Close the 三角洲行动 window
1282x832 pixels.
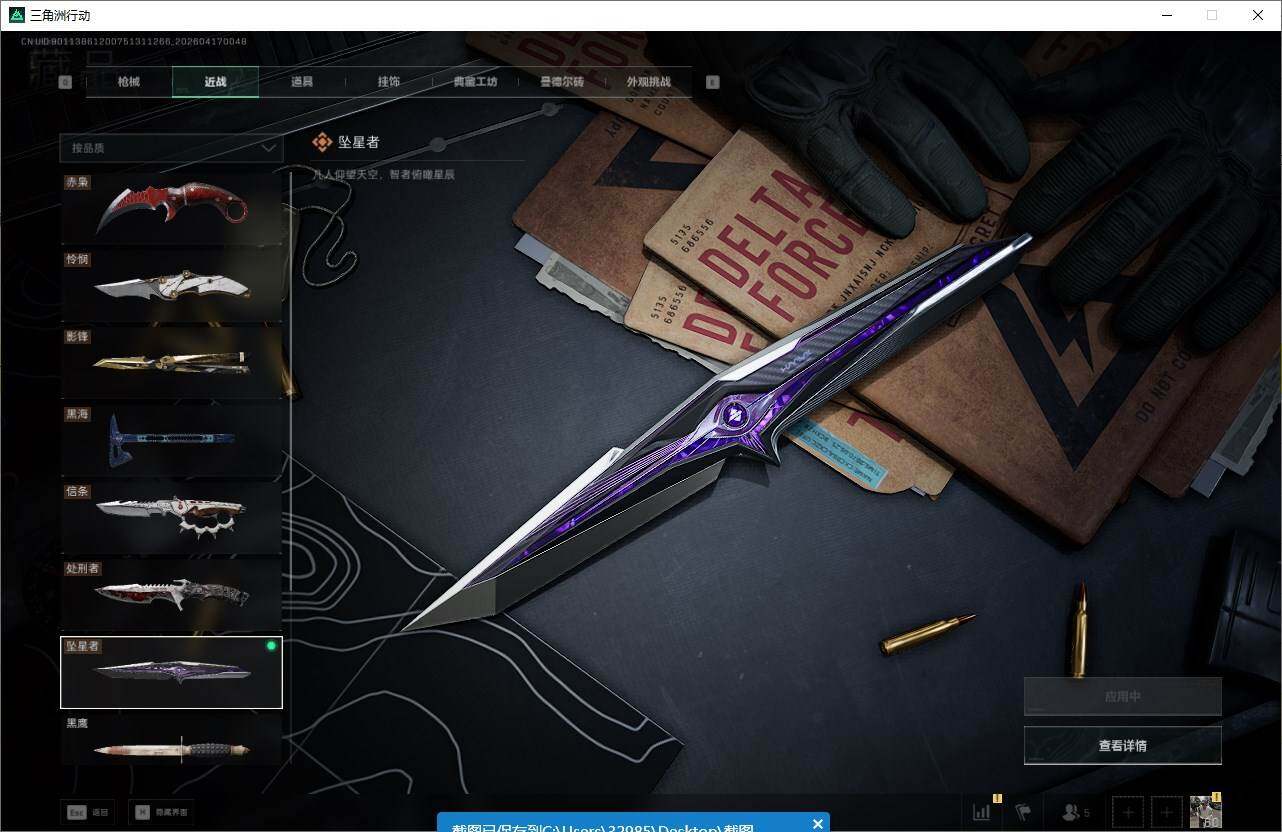point(1258,15)
